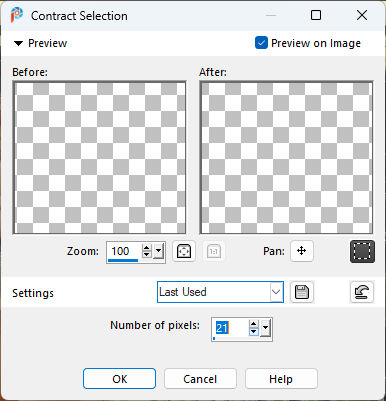The width and height of the screenshot is (386, 401).
Task: Toggle the Preview on Image checkbox
Action: tap(261, 43)
